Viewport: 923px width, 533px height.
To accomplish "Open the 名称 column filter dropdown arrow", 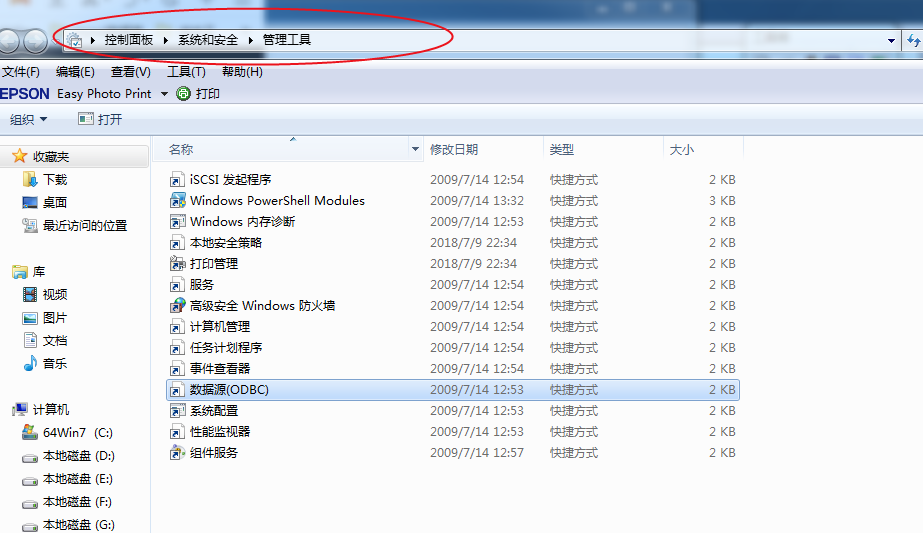I will (415, 149).
